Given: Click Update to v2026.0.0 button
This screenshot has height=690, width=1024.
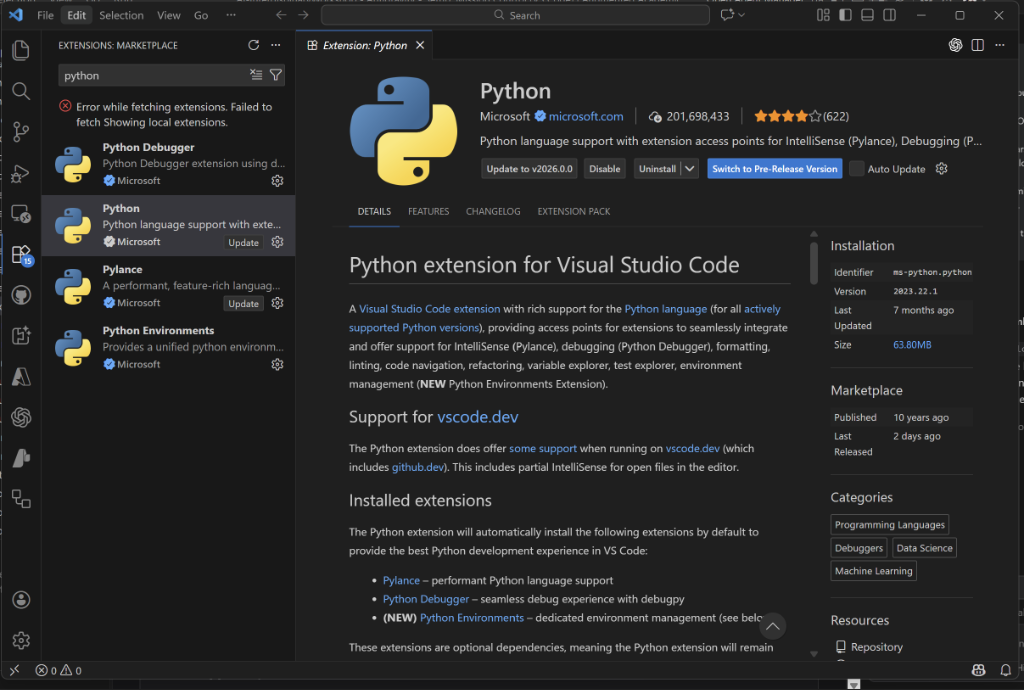Looking at the screenshot, I should (x=529, y=168).
